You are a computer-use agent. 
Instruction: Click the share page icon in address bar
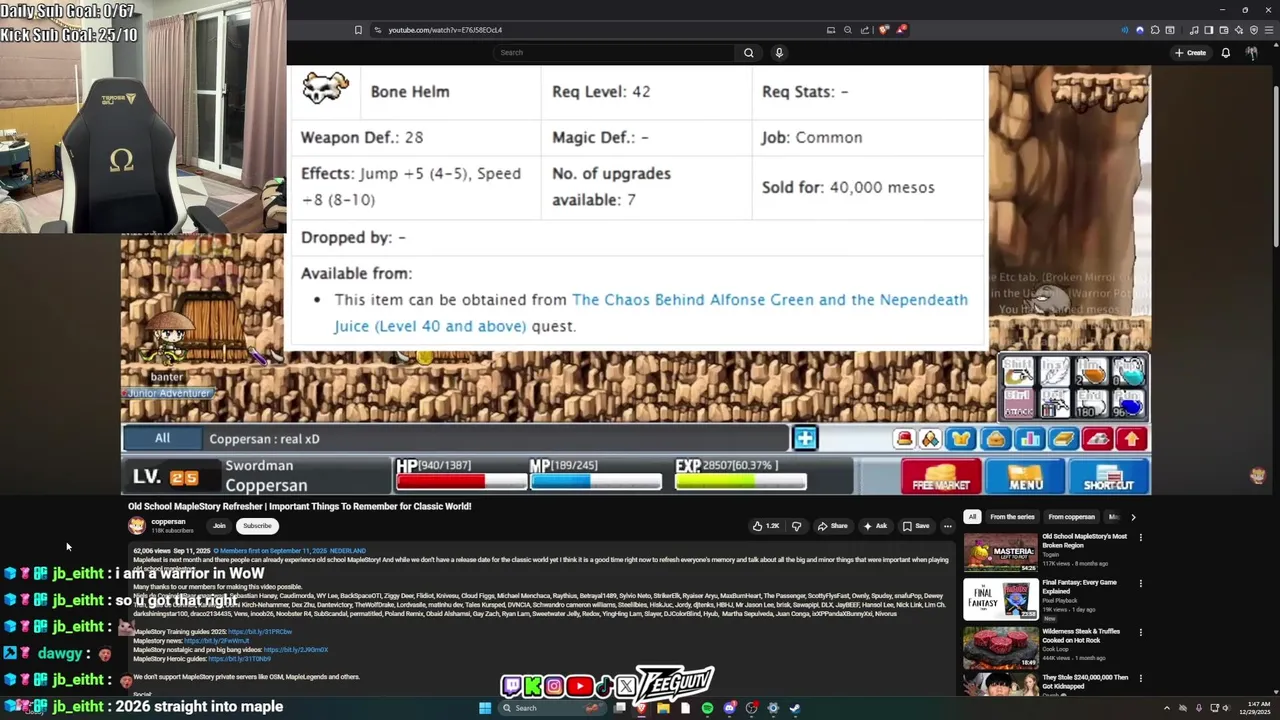click(x=865, y=30)
